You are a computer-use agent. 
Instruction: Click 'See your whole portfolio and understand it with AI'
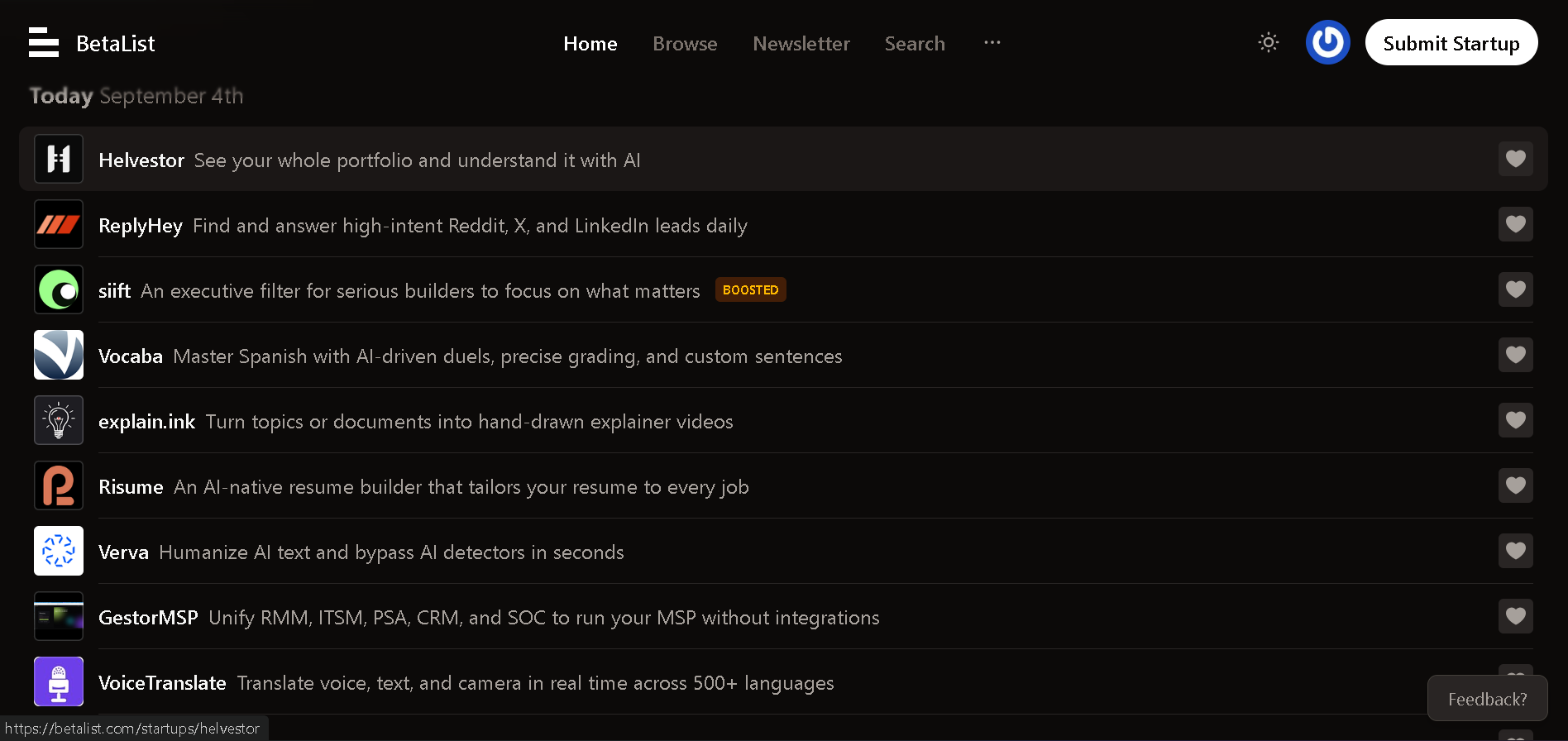[x=418, y=160]
